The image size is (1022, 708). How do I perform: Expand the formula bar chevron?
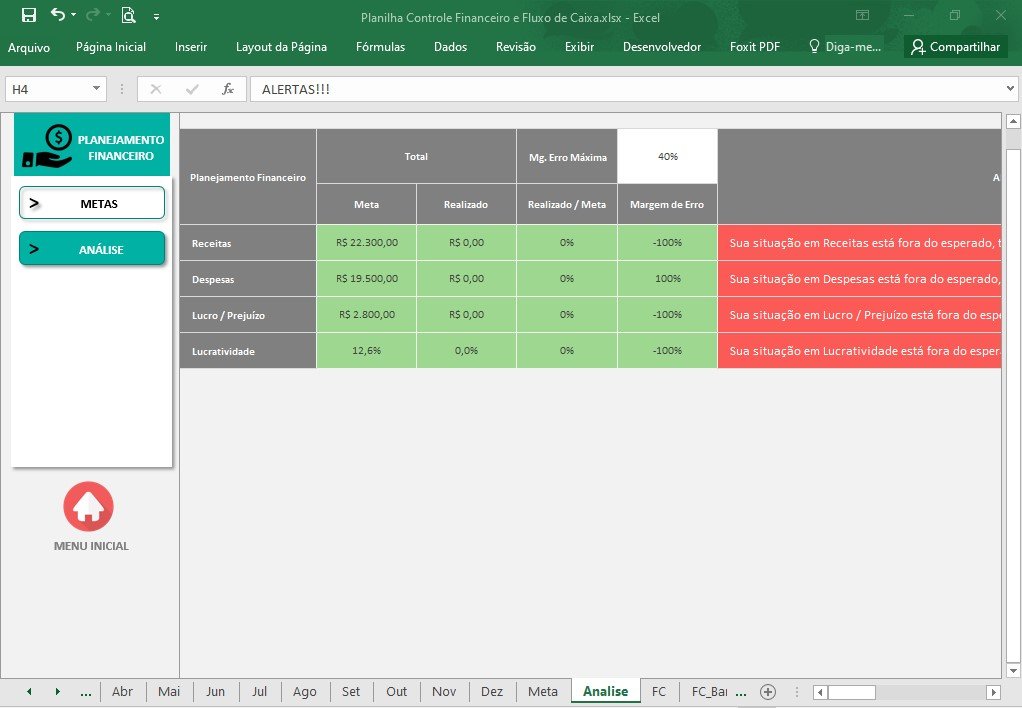click(1010, 89)
